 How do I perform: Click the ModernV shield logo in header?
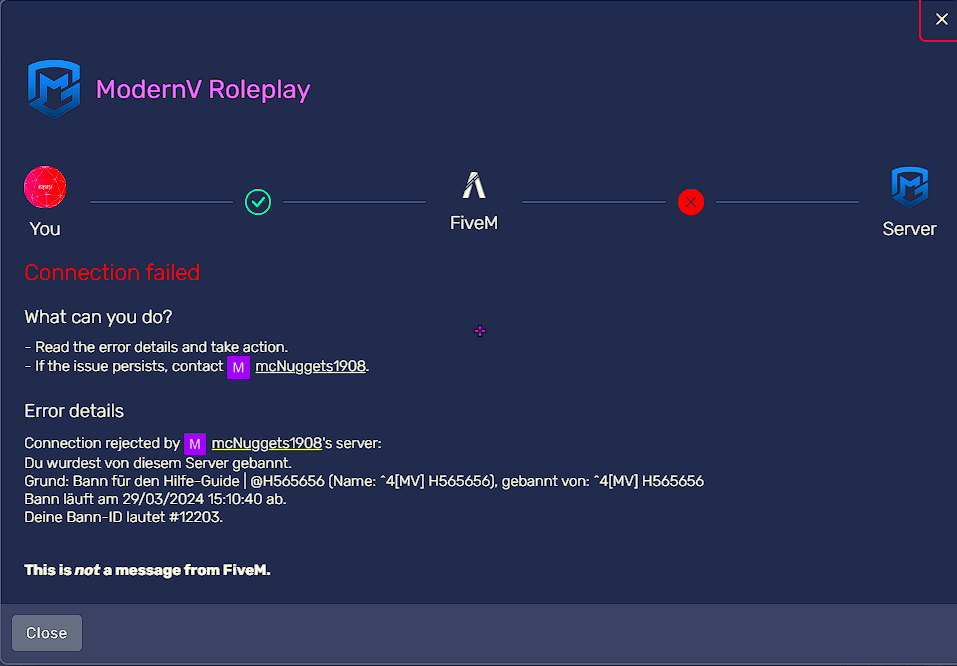tap(54, 89)
